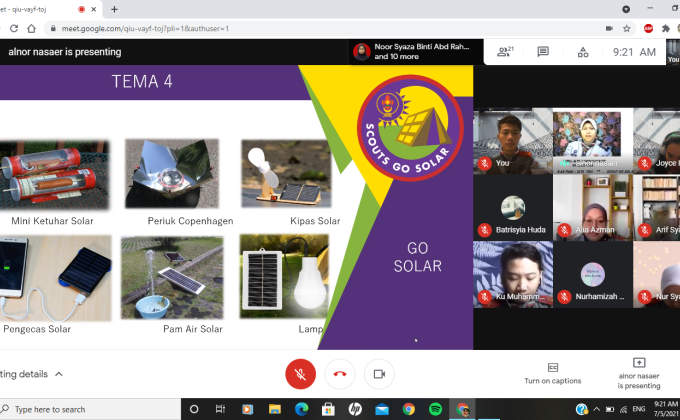Show hidden system tray icons

pos(597,409)
